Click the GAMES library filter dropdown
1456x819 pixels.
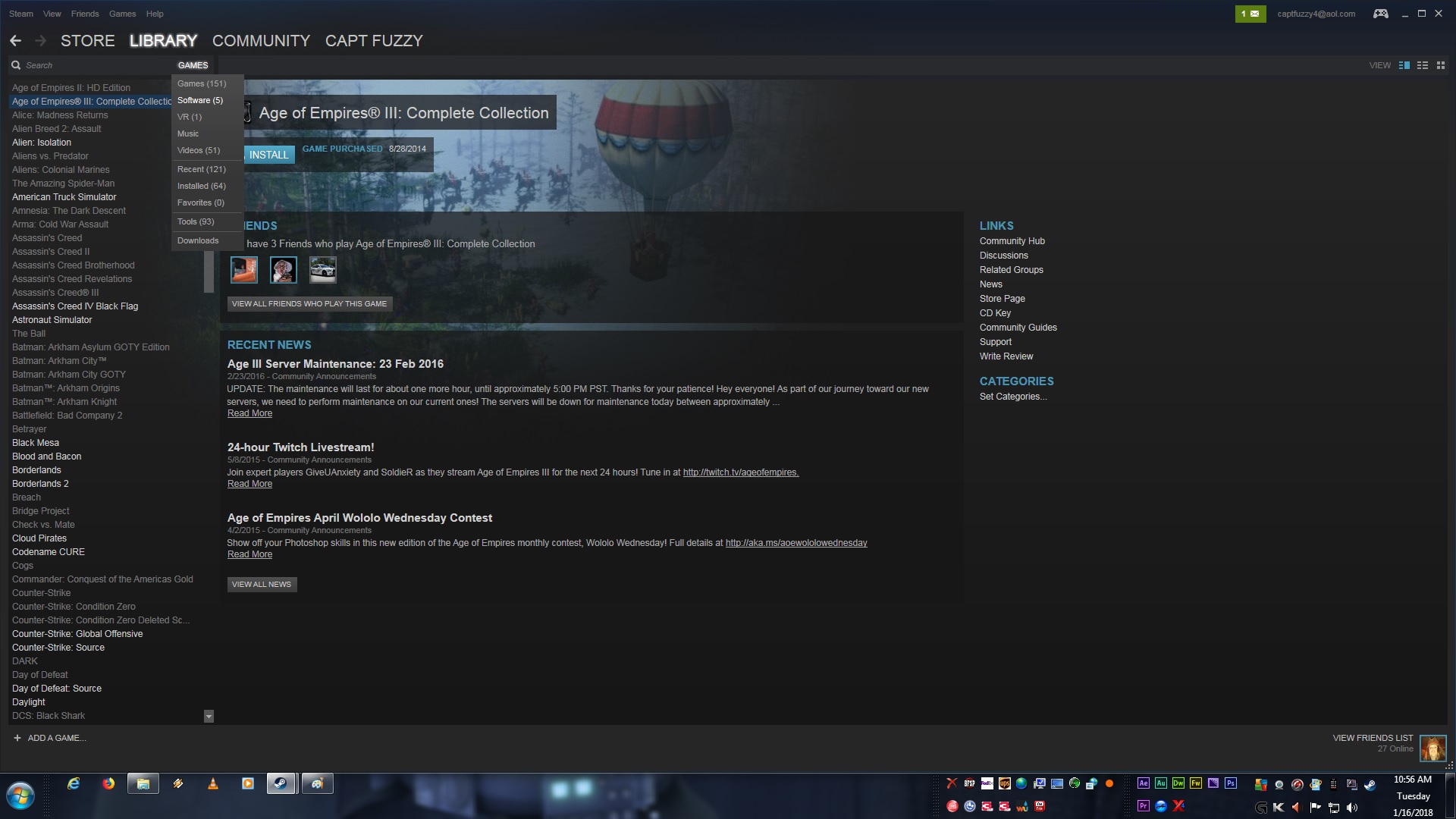(x=193, y=65)
